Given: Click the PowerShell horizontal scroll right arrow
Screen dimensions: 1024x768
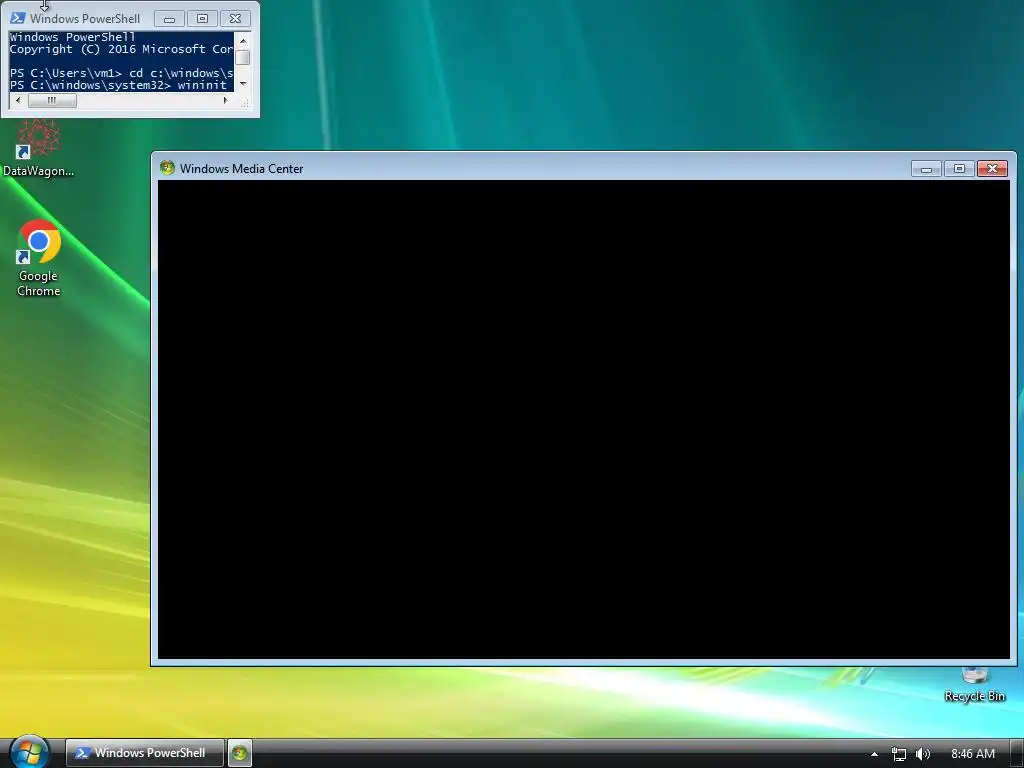Looking at the screenshot, I should point(226,101).
